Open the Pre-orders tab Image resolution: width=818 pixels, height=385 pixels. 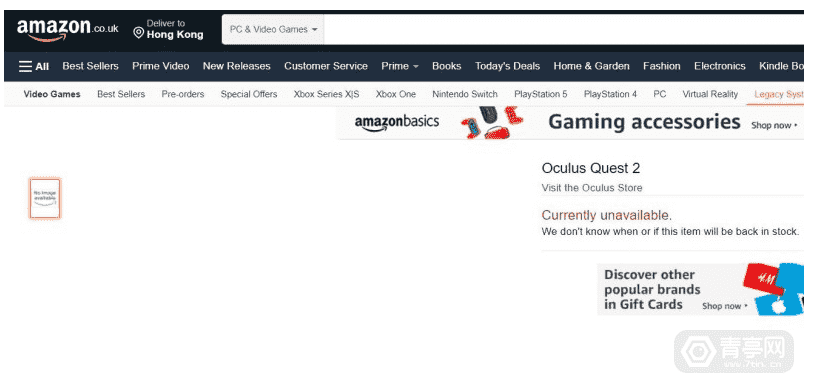183,94
